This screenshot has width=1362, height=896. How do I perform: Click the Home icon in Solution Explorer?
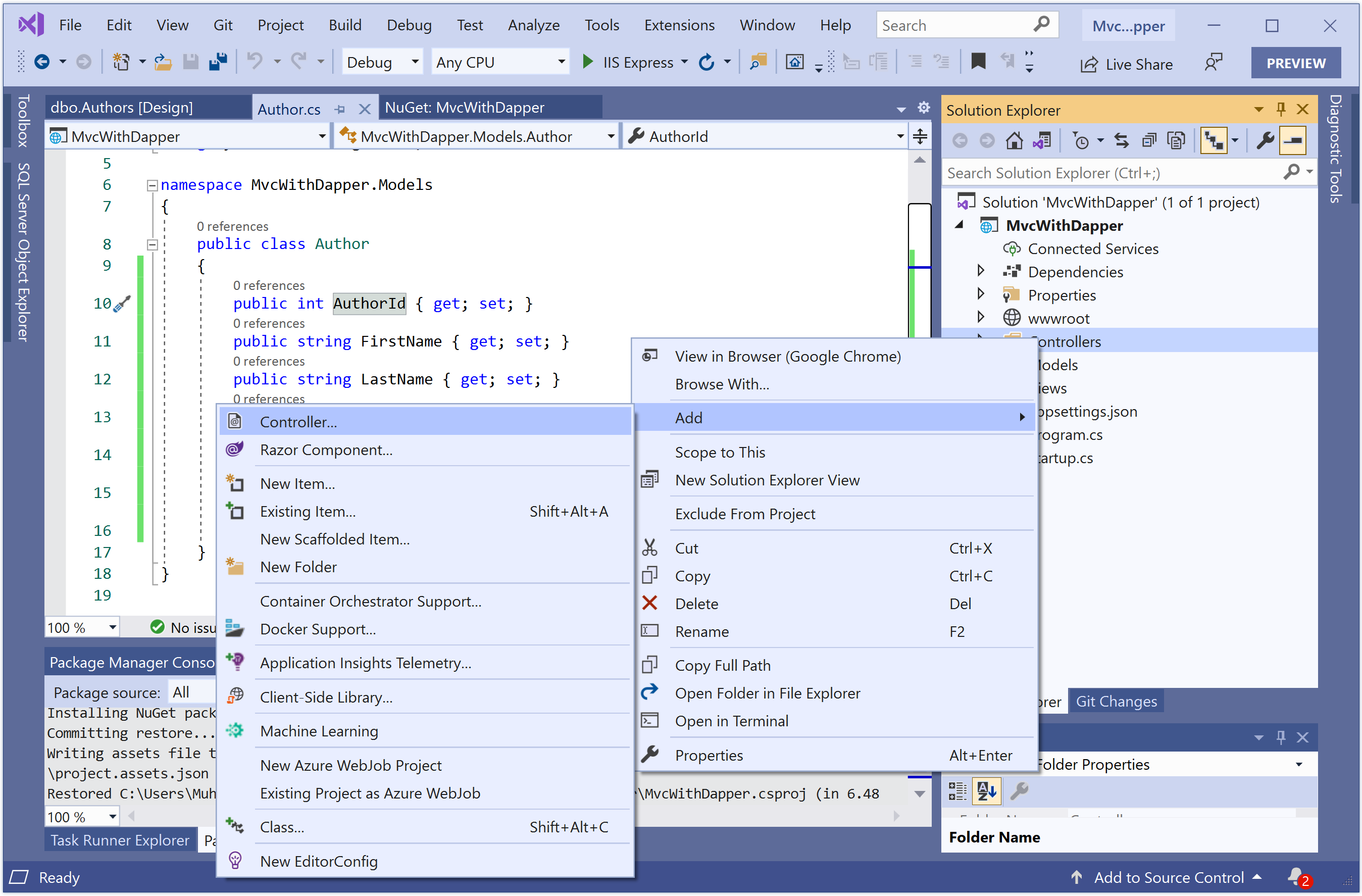[x=1014, y=140]
